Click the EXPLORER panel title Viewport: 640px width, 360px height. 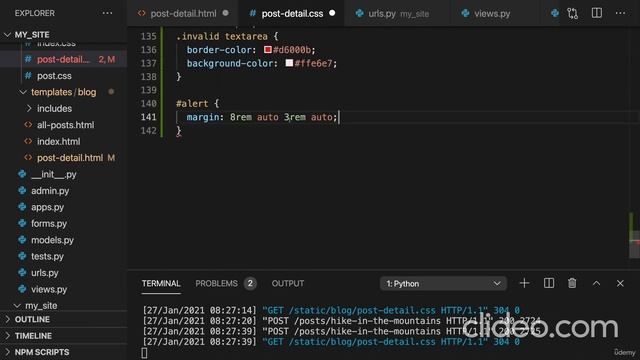tap(35, 13)
